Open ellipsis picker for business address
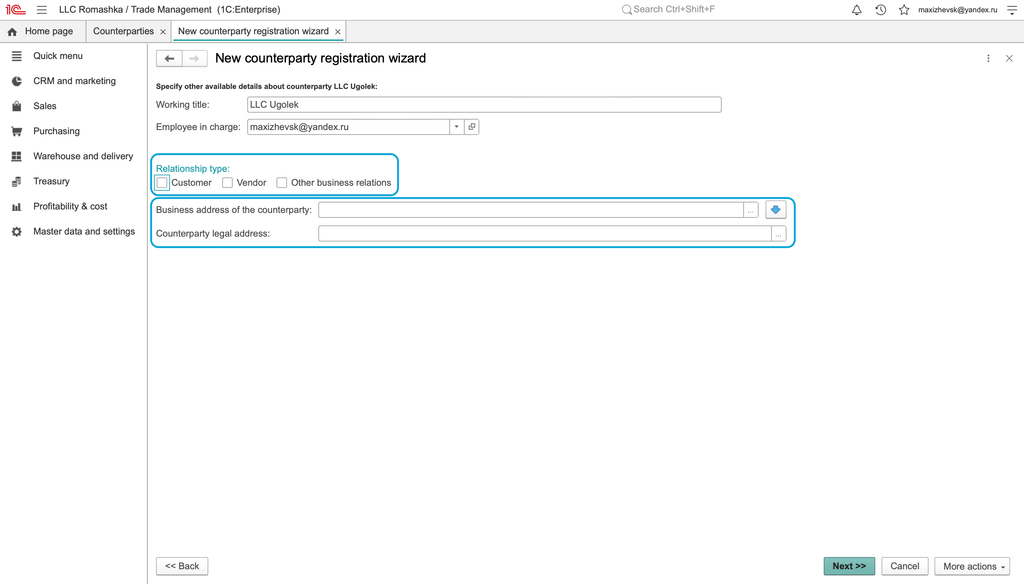The height and width of the screenshot is (584, 1024). click(x=750, y=210)
